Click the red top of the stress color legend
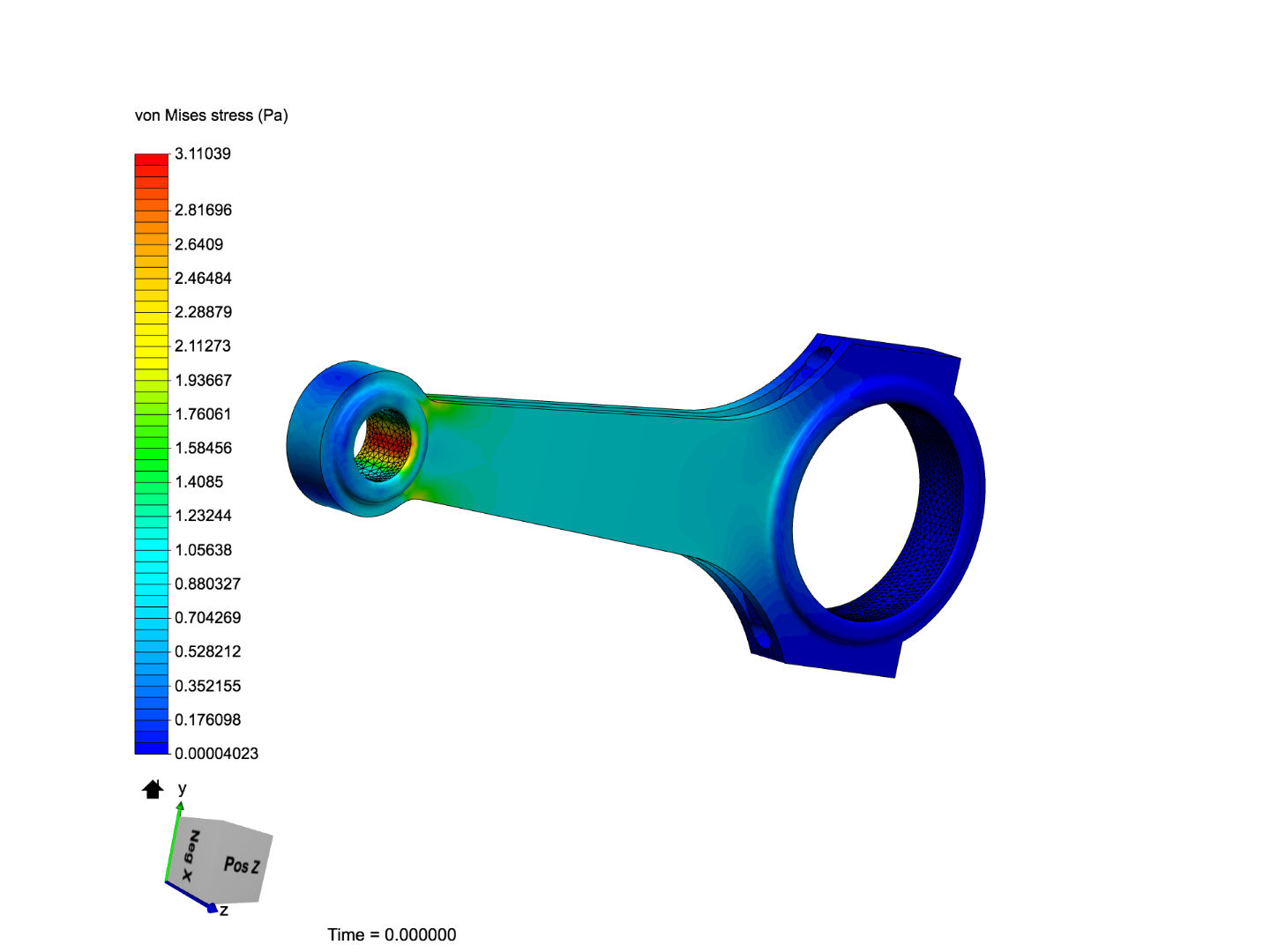 click(x=151, y=160)
